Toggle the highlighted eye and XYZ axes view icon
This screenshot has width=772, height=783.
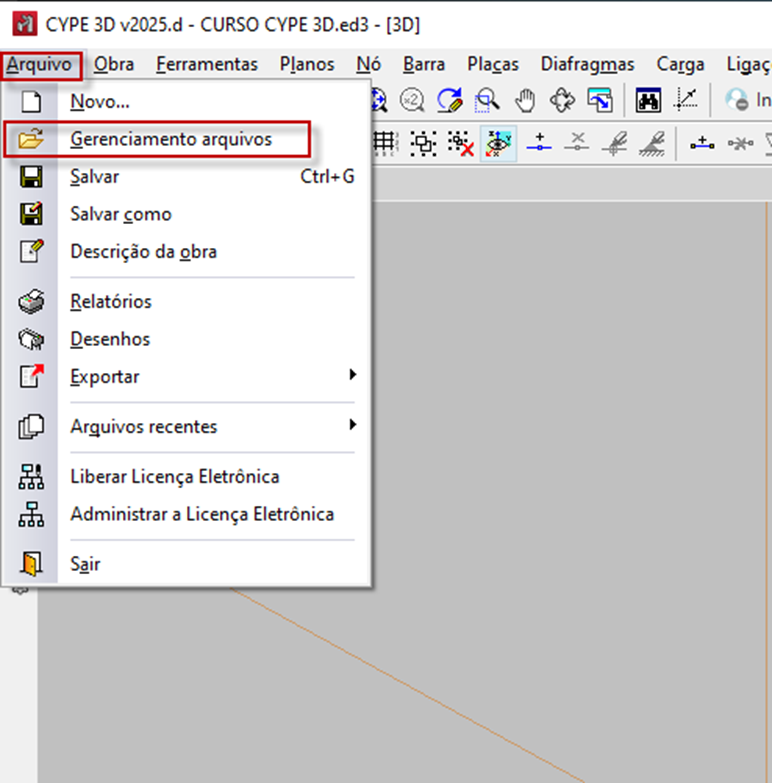(x=498, y=143)
